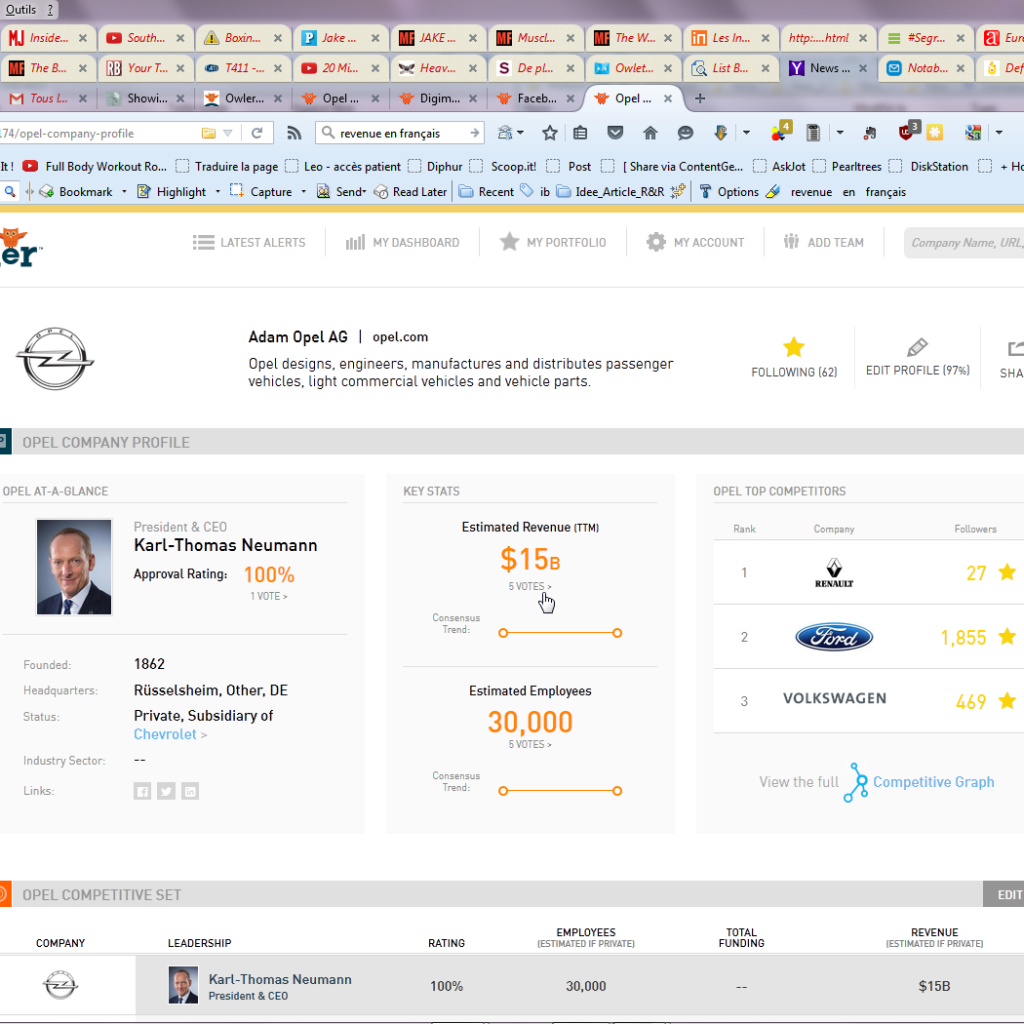
Task: Toggle follow star for Ford
Action: pos(1007,637)
